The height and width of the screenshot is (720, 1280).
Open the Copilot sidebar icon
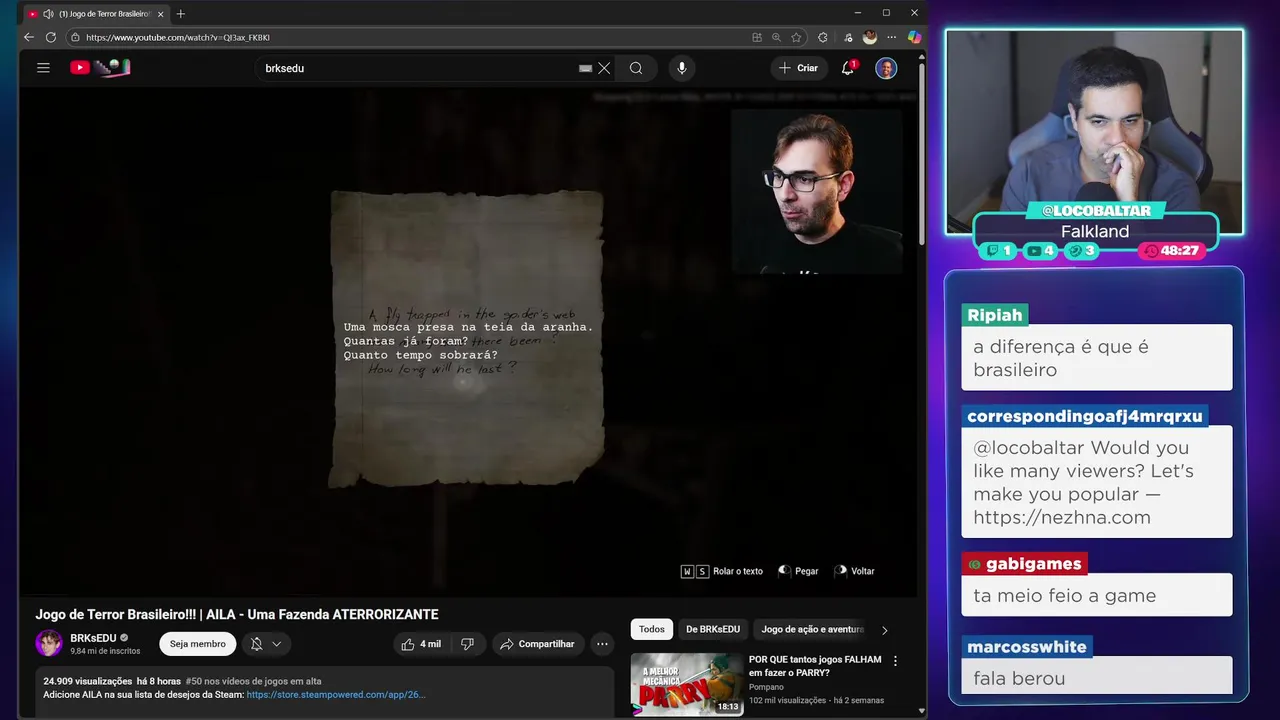click(x=914, y=37)
